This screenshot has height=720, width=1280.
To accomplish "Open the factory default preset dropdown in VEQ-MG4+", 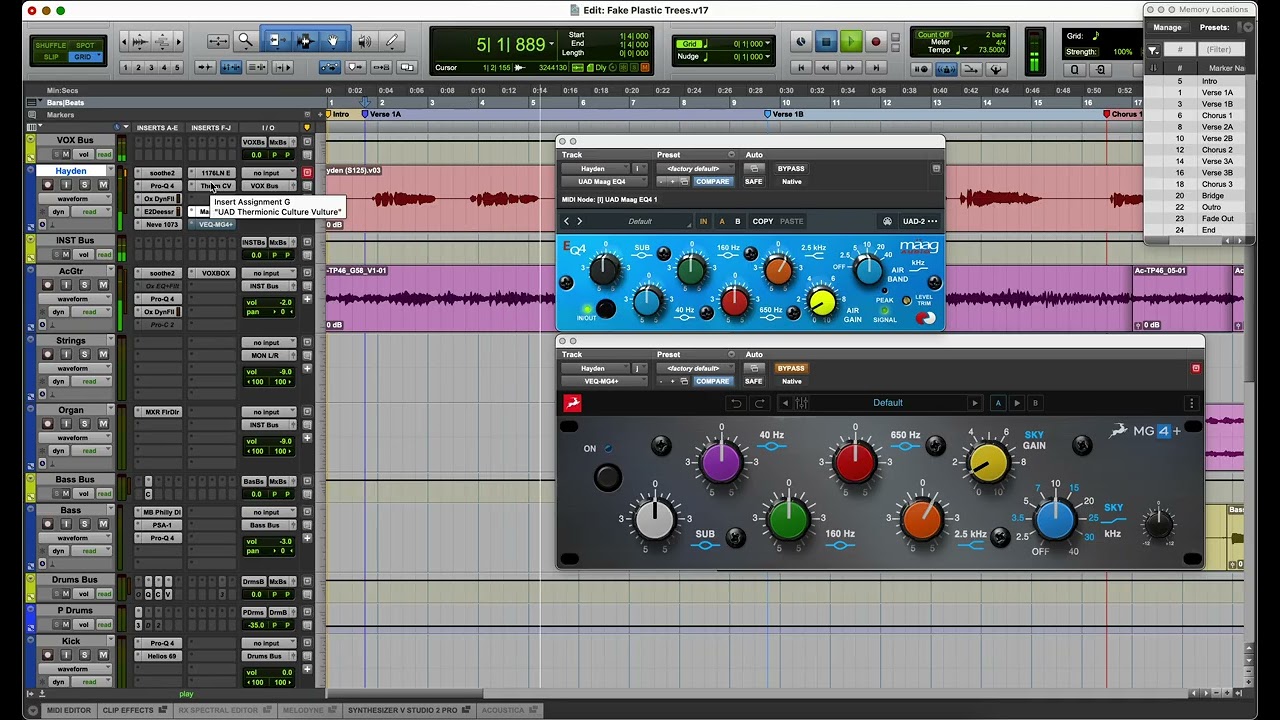I will pyautogui.click(x=694, y=368).
